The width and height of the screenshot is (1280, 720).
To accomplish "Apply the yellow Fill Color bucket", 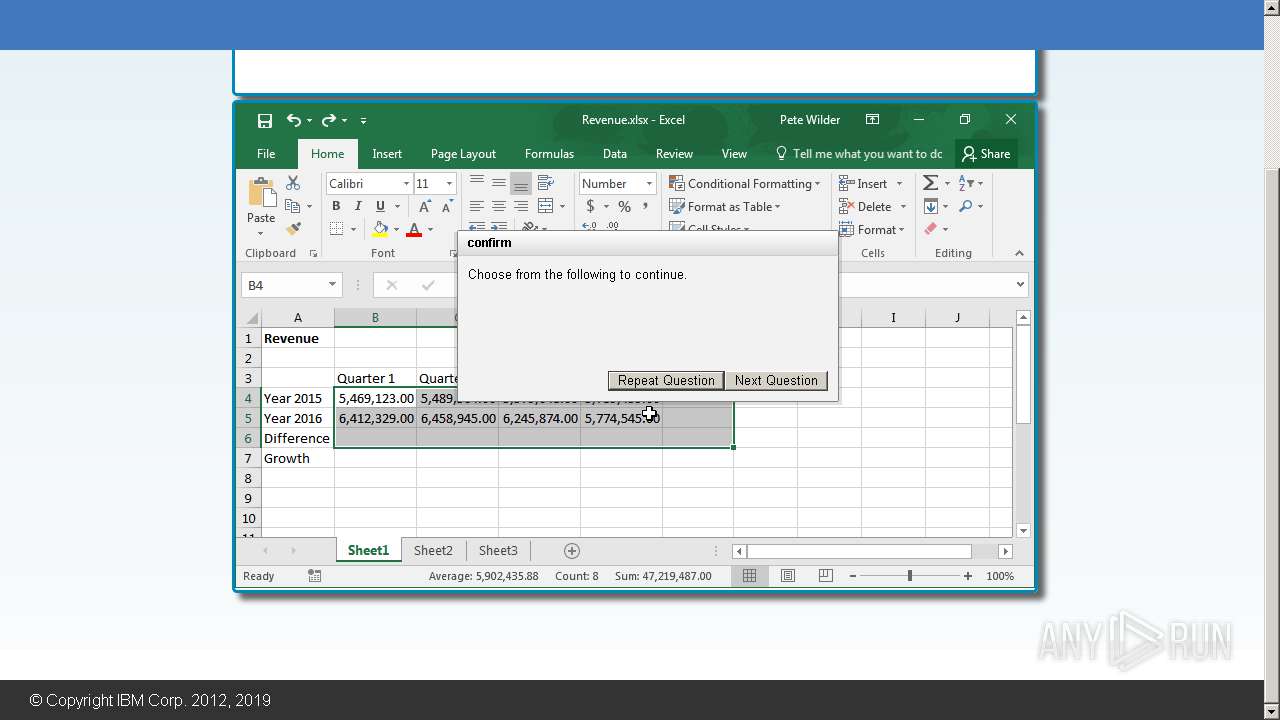I will [380, 229].
